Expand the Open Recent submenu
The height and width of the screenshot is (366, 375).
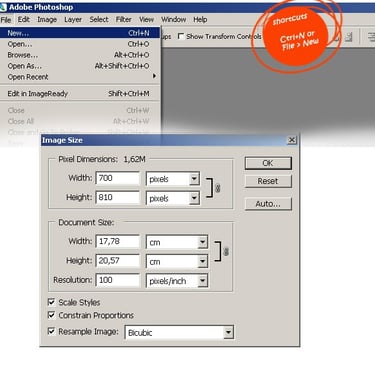pyautogui.click(x=80, y=77)
